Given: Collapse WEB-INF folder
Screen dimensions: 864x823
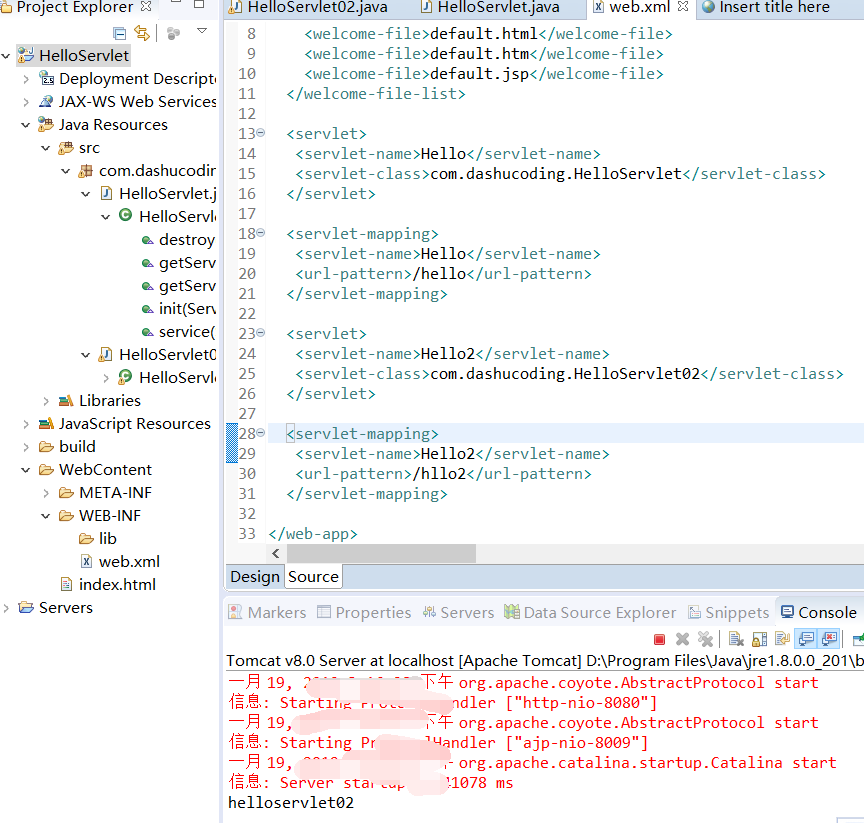Looking at the screenshot, I should click(x=46, y=516).
